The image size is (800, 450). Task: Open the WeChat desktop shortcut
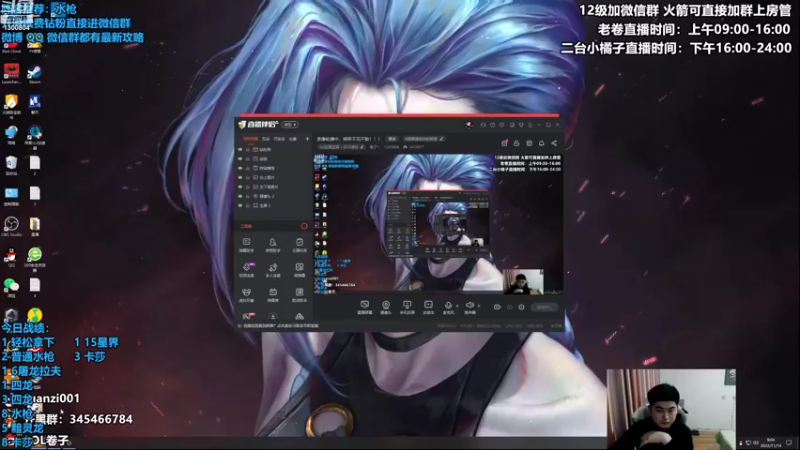pyautogui.click(x=11, y=287)
